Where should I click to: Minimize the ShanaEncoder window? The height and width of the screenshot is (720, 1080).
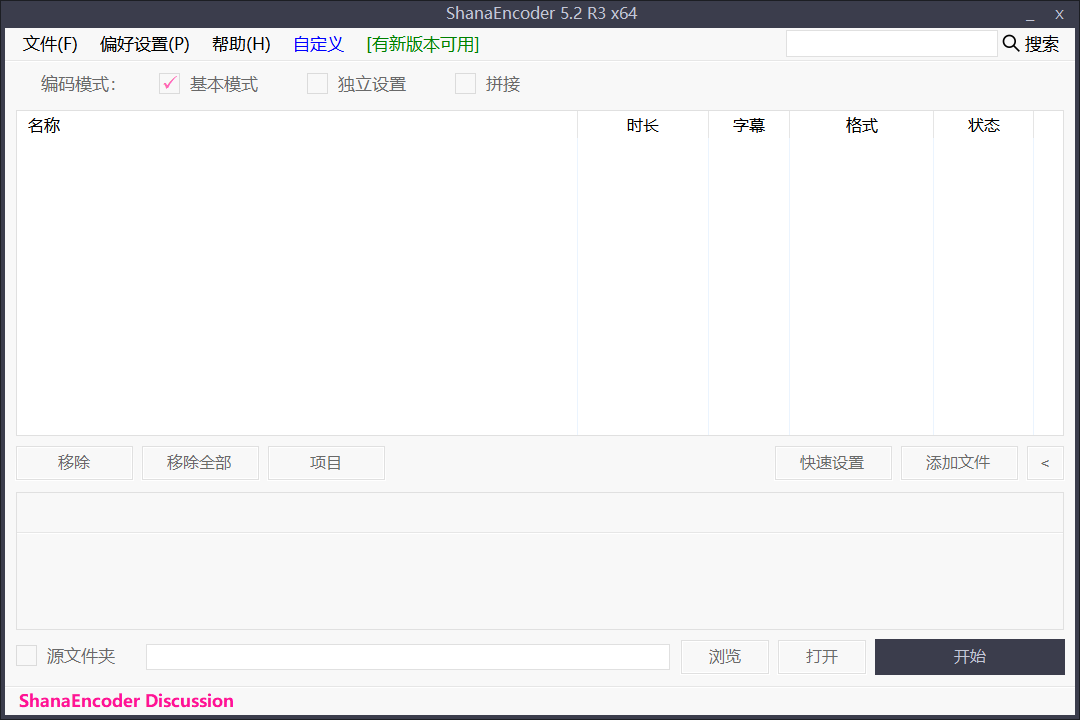[1030, 15]
